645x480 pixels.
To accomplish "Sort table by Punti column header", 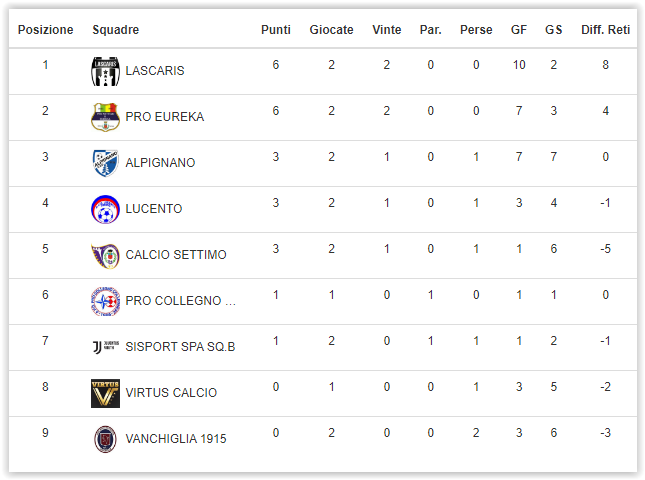I will [x=276, y=30].
